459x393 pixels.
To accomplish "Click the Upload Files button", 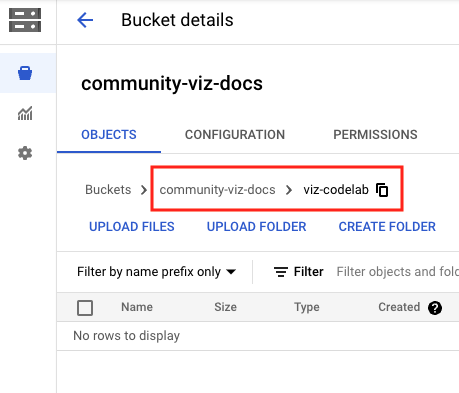I will pos(132,227).
